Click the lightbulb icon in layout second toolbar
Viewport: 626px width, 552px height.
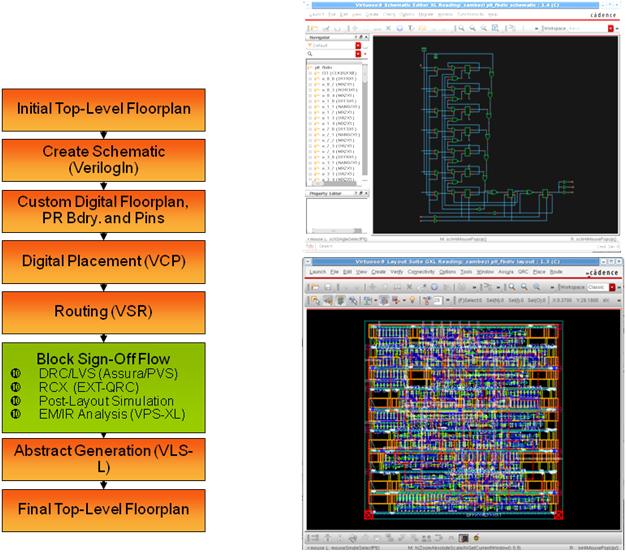412,300
